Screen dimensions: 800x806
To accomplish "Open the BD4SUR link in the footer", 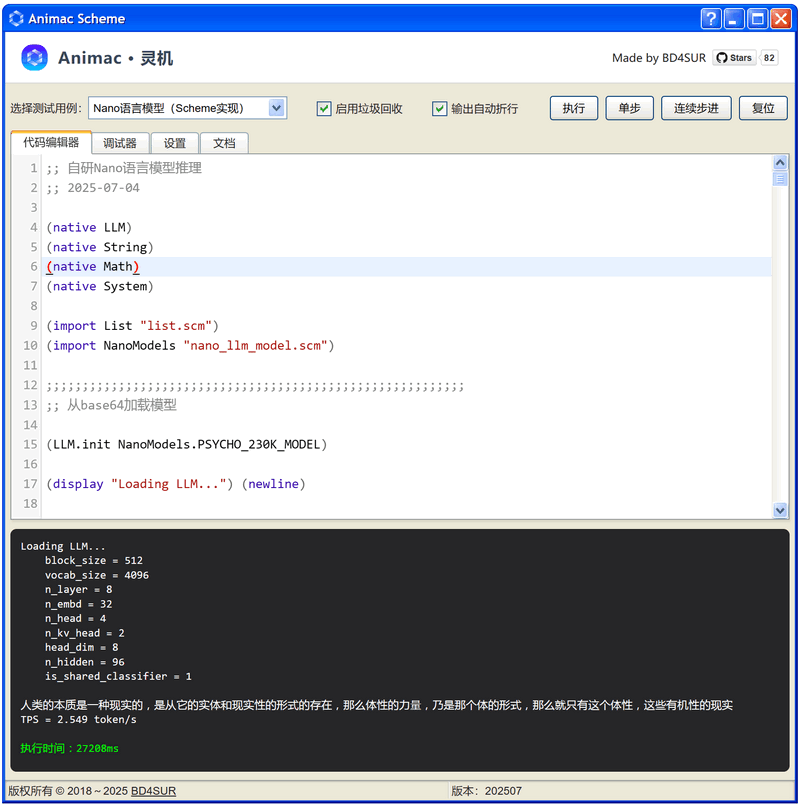I will coord(153,791).
